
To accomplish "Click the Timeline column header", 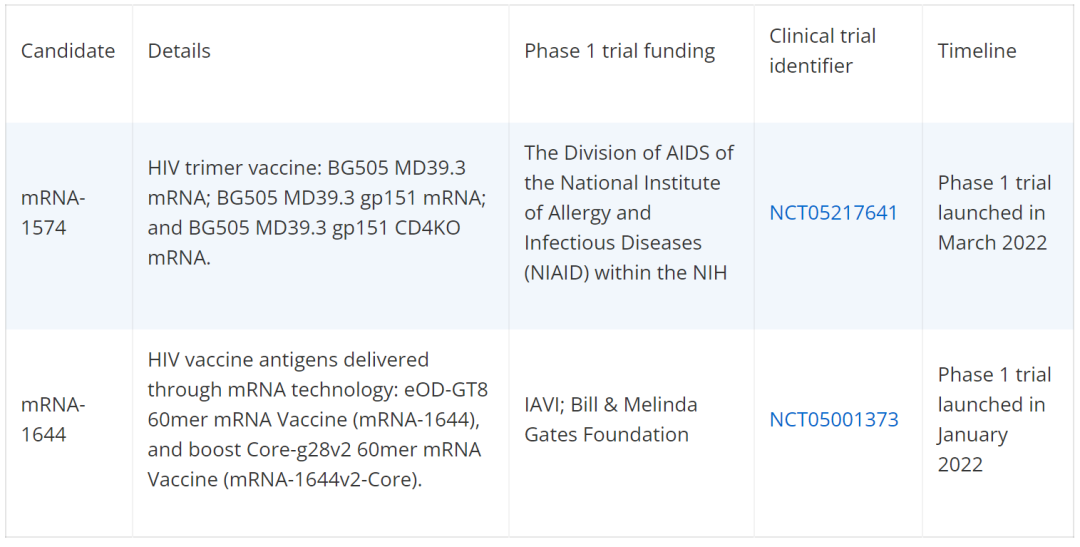I will point(976,51).
